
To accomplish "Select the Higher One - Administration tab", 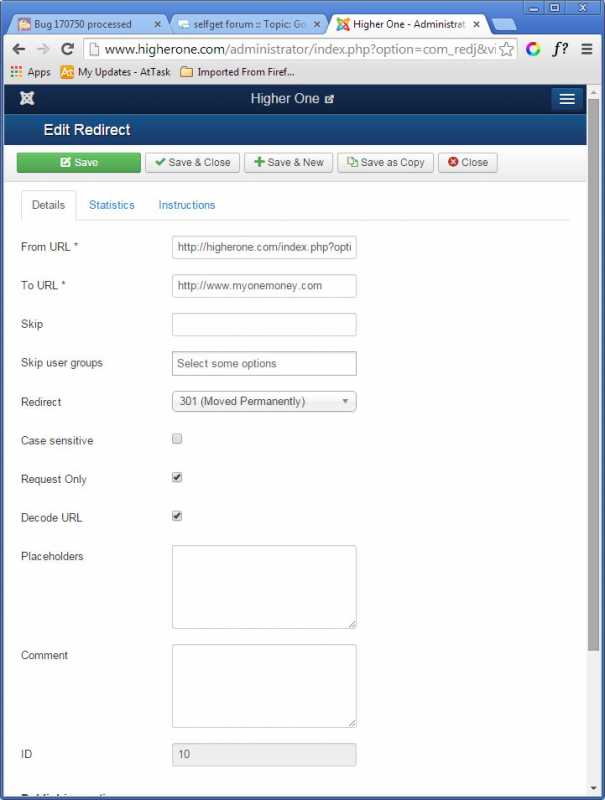I will (x=408, y=24).
